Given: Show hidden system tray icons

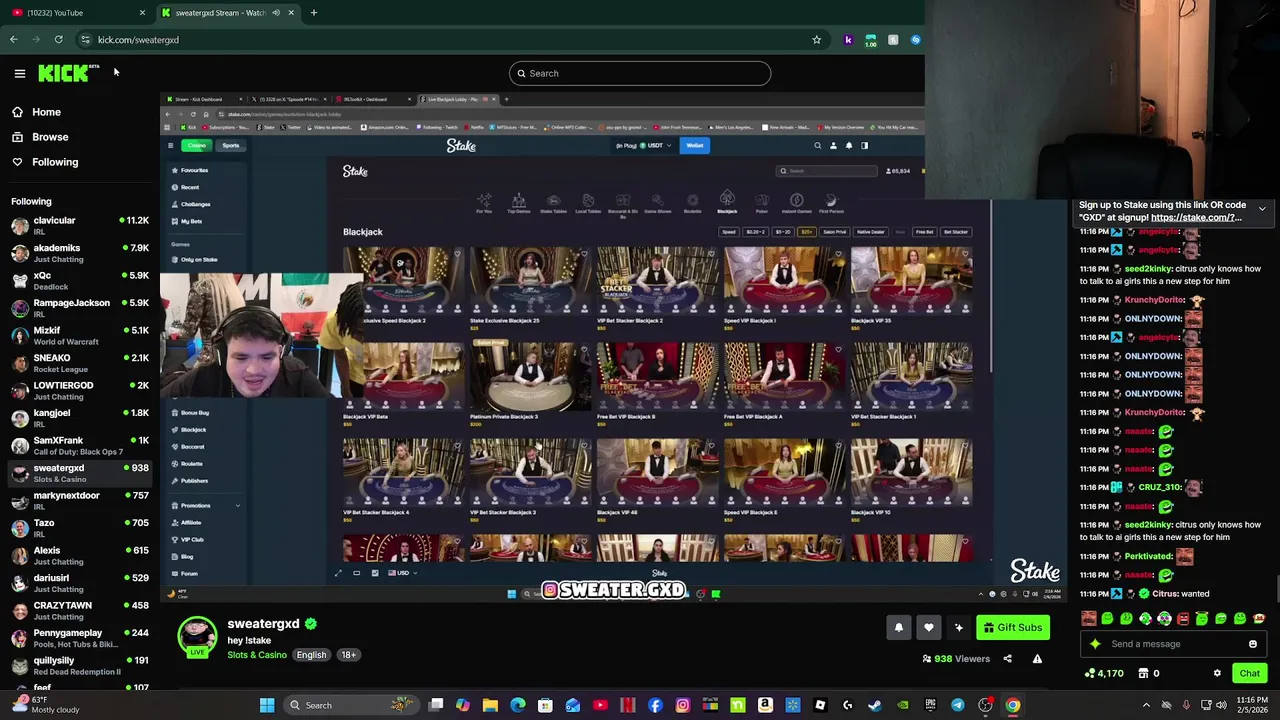Looking at the screenshot, I should click(x=1146, y=705).
